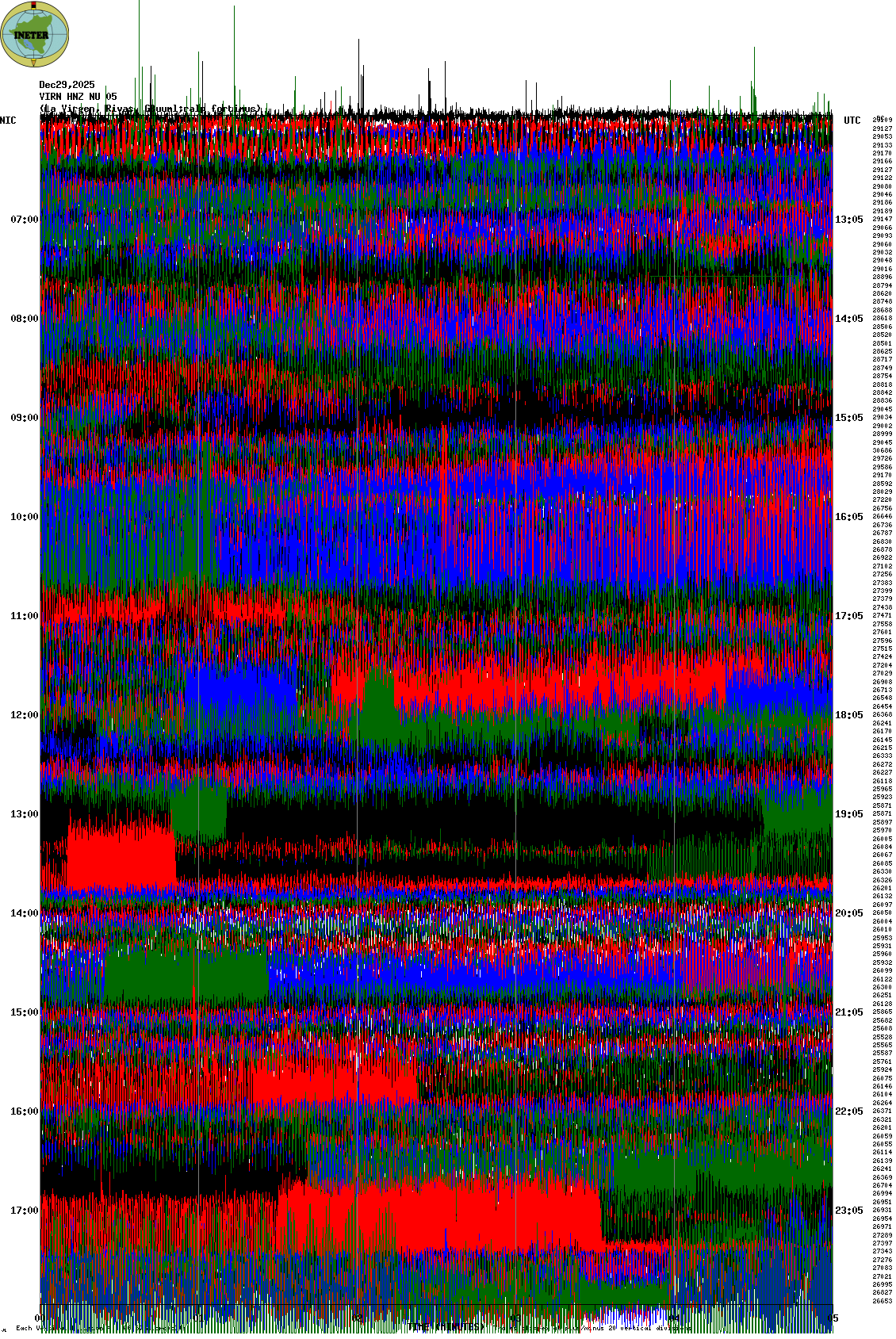Select the 15:00 local time marker

(24, 1012)
